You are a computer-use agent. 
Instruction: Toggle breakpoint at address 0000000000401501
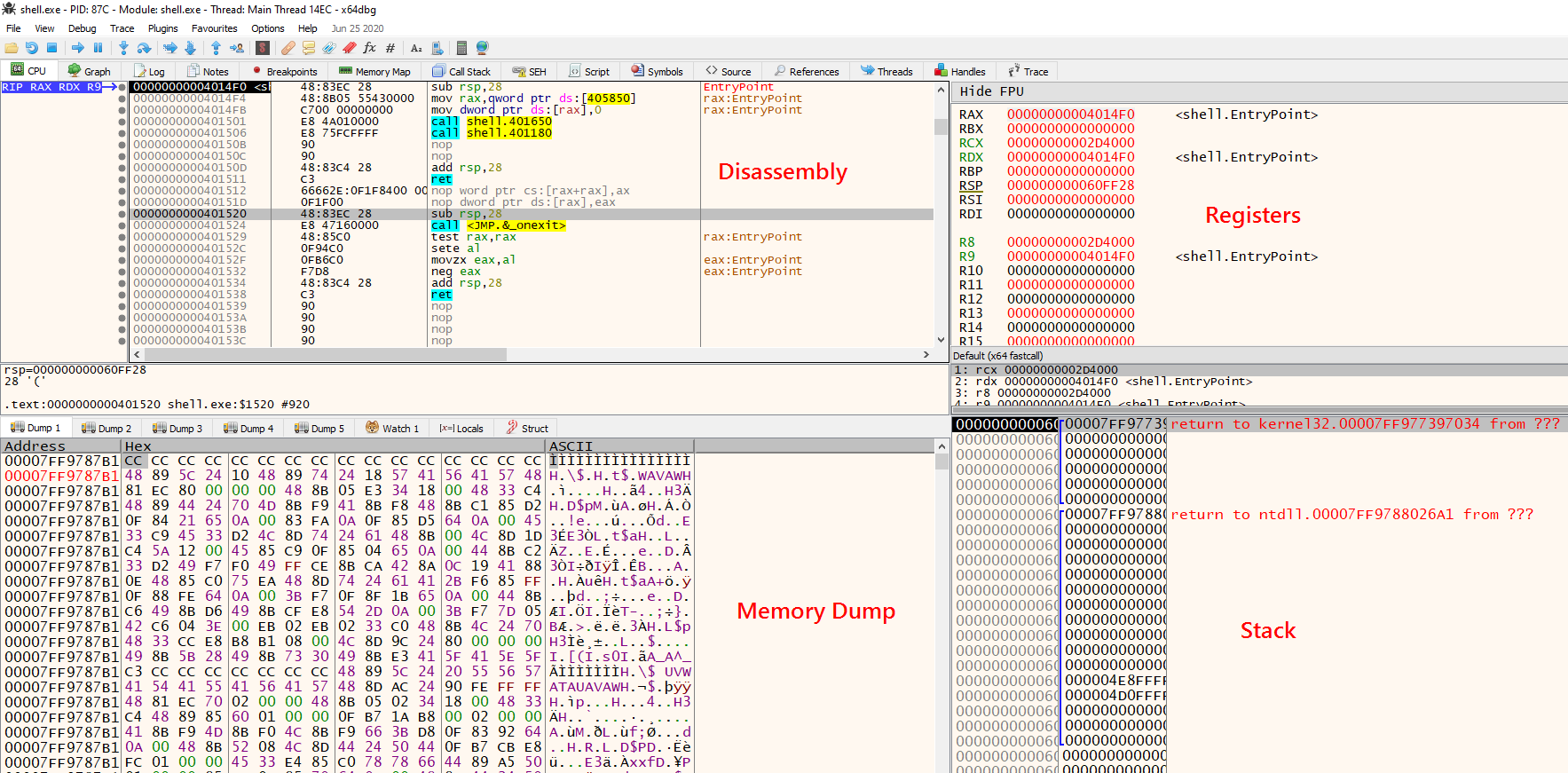(x=122, y=122)
